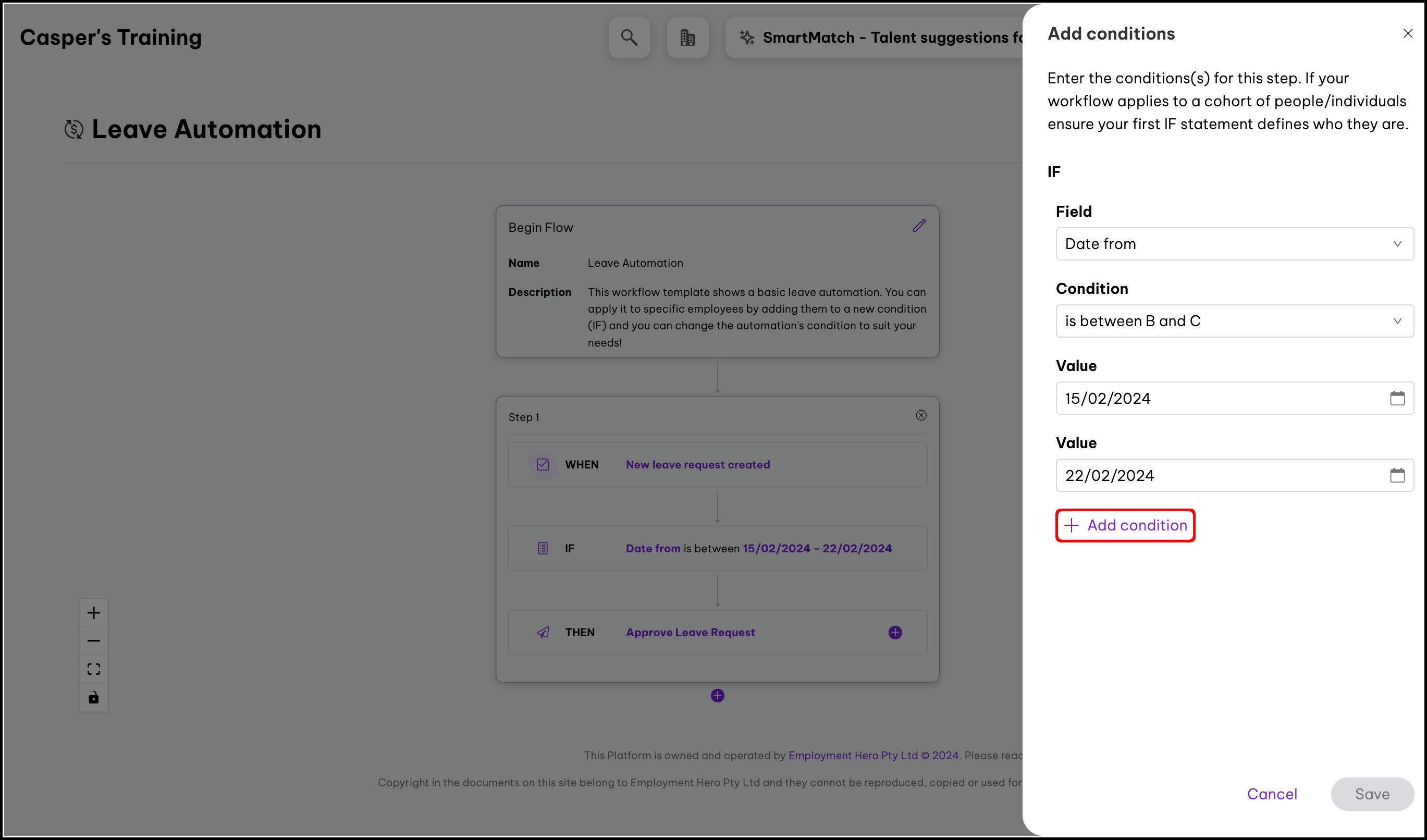This screenshot has width=1427, height=840.
Task: Click plus icon beside Approve Leave Request
Action: [895, 632]
